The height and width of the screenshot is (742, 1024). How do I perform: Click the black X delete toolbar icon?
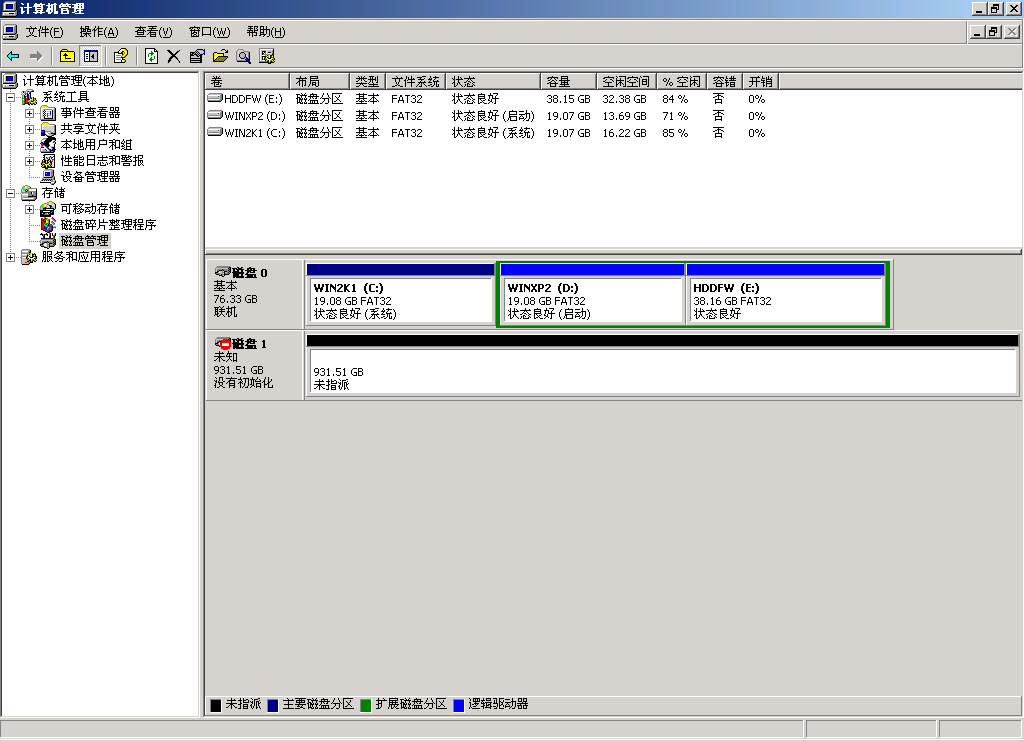(x=174, y=56)
